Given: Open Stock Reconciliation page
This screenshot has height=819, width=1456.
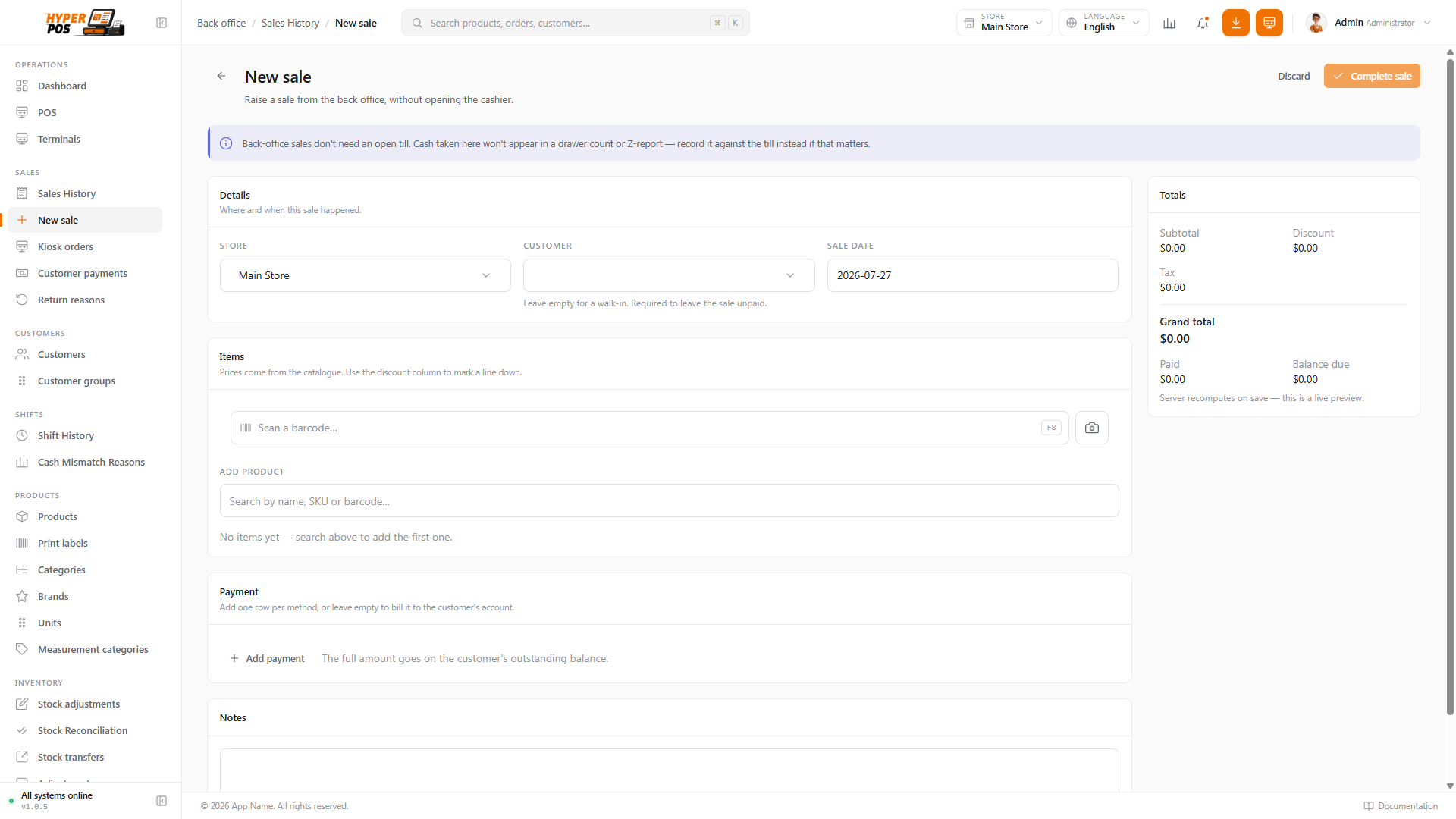Looking at the screenshot, I should pyautogui.click(x=85, y=730).
